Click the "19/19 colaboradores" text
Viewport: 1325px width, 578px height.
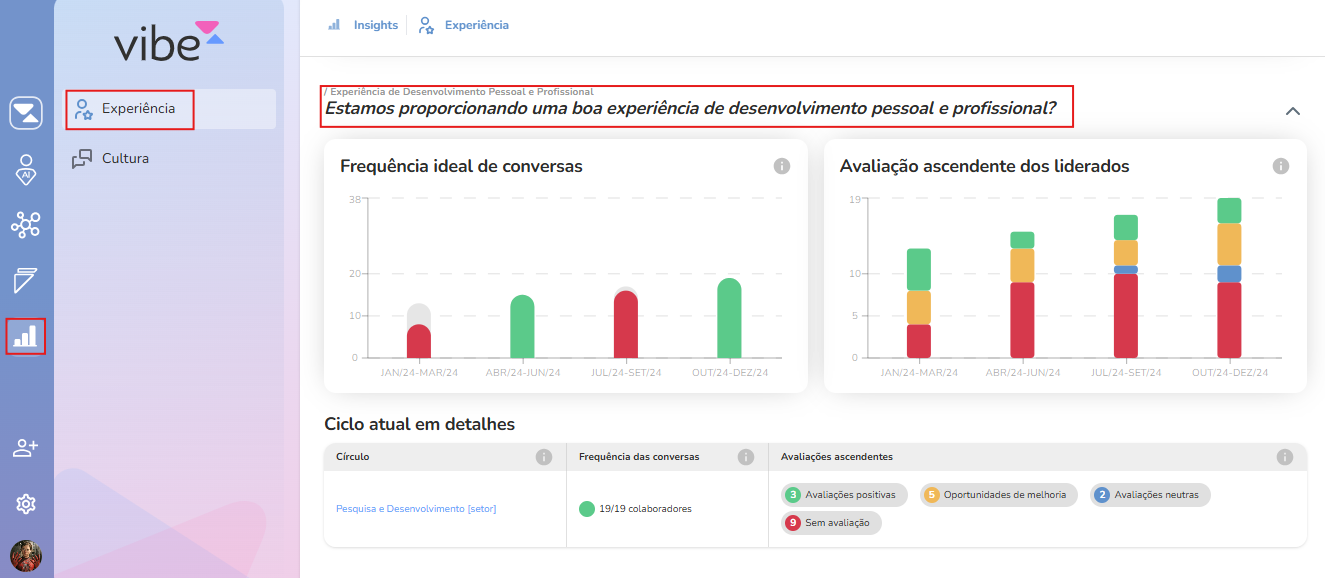645,509
